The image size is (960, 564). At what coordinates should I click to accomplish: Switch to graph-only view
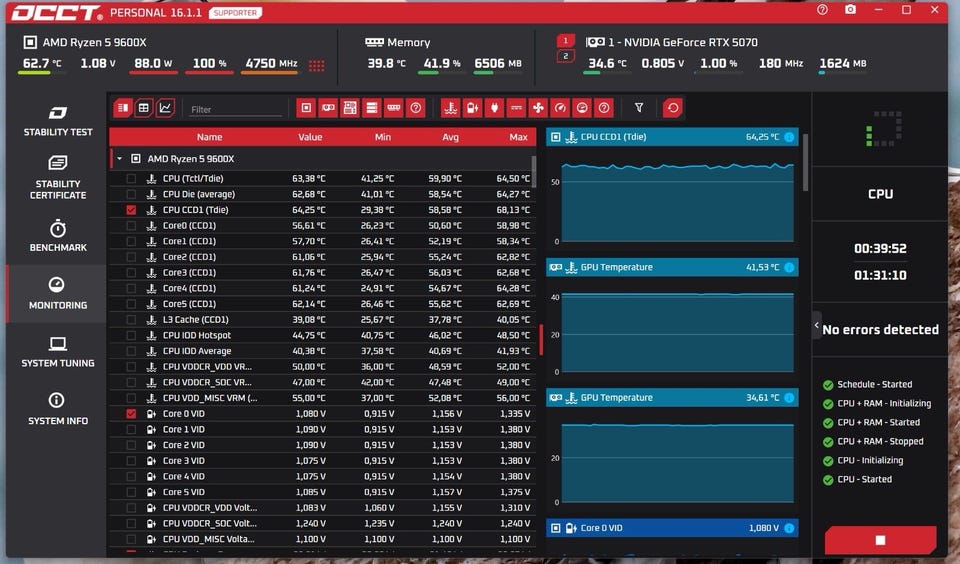(x=165, y=108)
